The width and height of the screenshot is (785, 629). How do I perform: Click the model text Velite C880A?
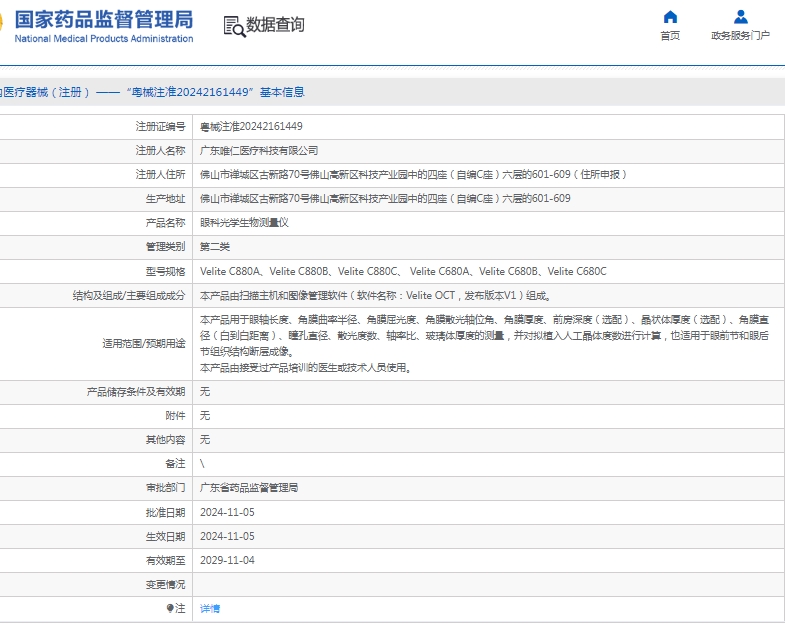coord(230,271)
